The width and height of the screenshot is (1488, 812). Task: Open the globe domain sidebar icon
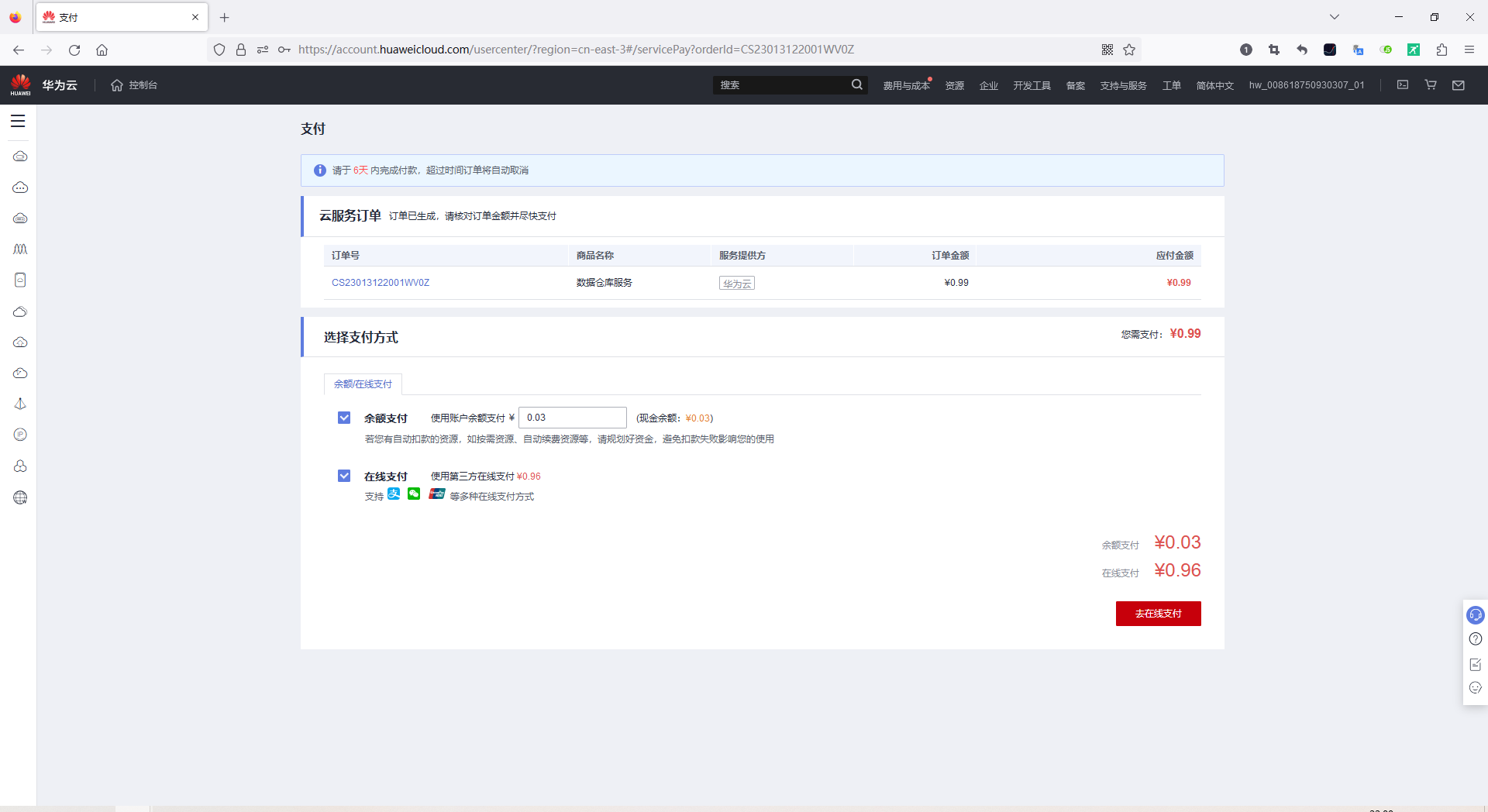[20, 497]
